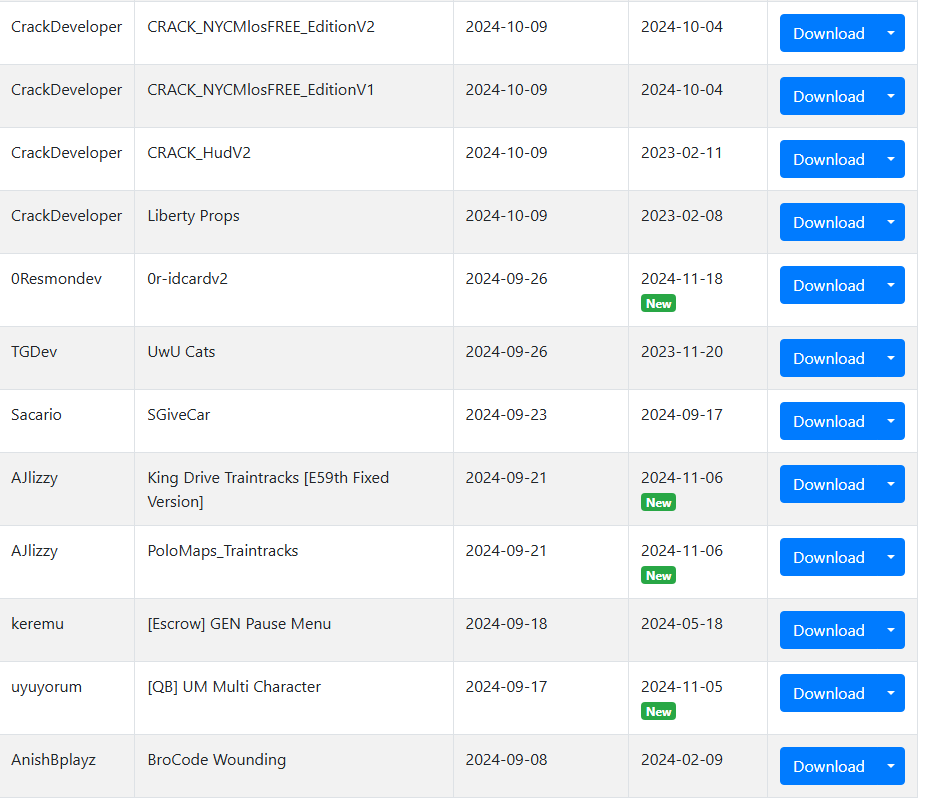The image size is (930, 798).
Task: Download PoloMaps_Traintracks
Action: pyautogui.click(x=829, y=557)
